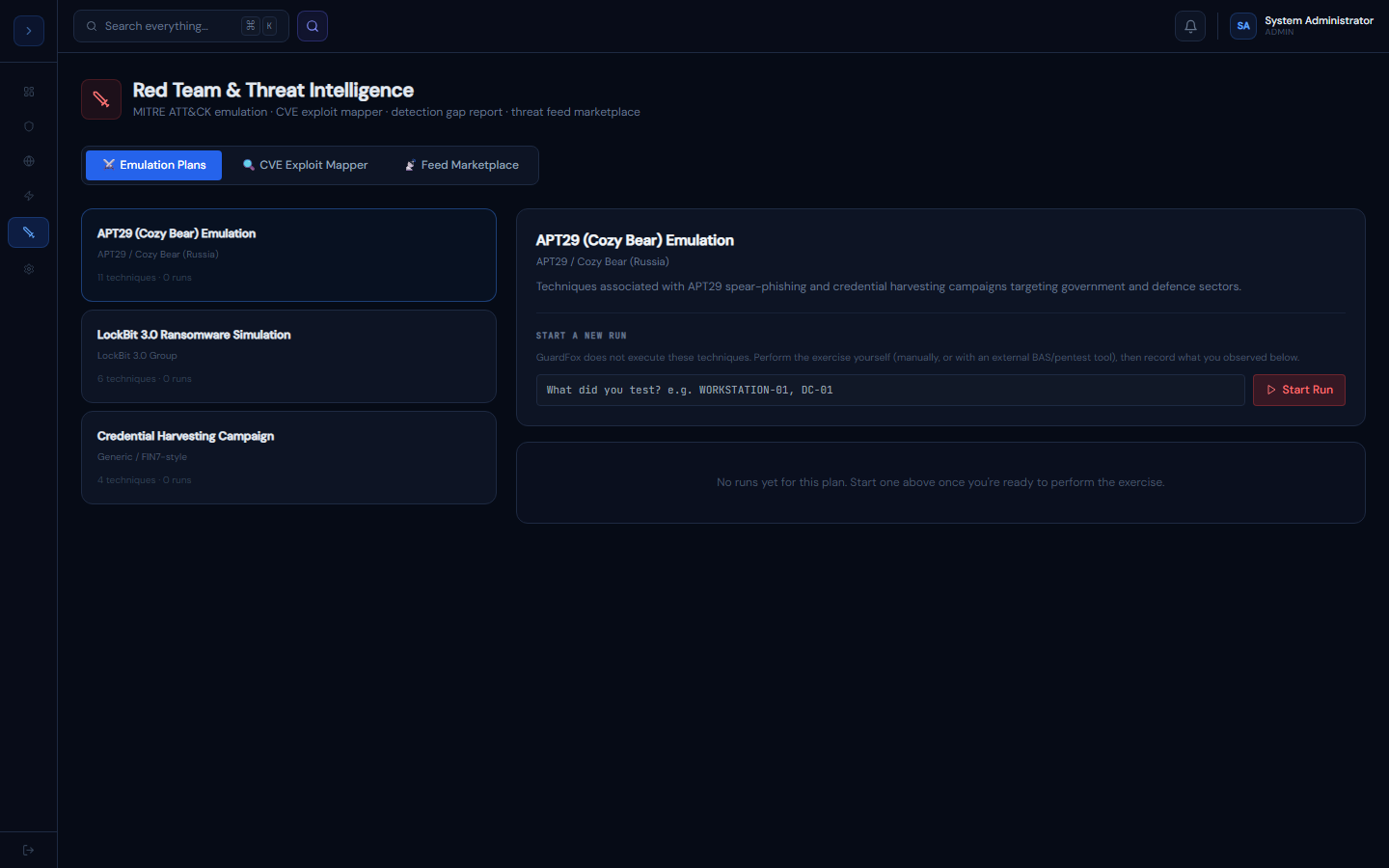The width and height of the screenshot is (1389, 868).
Task: Click the '11 techniques · 0 runs' text
Action: pos(145,278)
